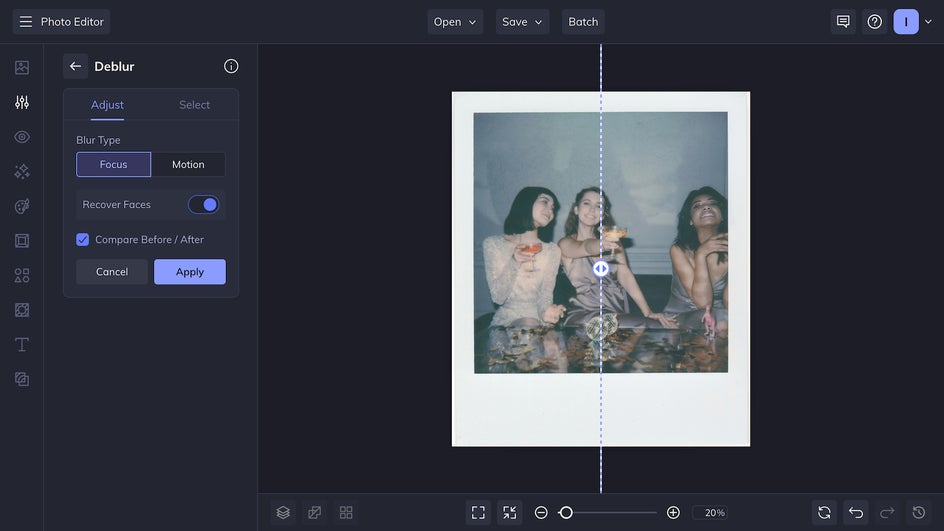
Task: Open the hamburger menu next to Photo Editor
Action: tap(25, 22)
